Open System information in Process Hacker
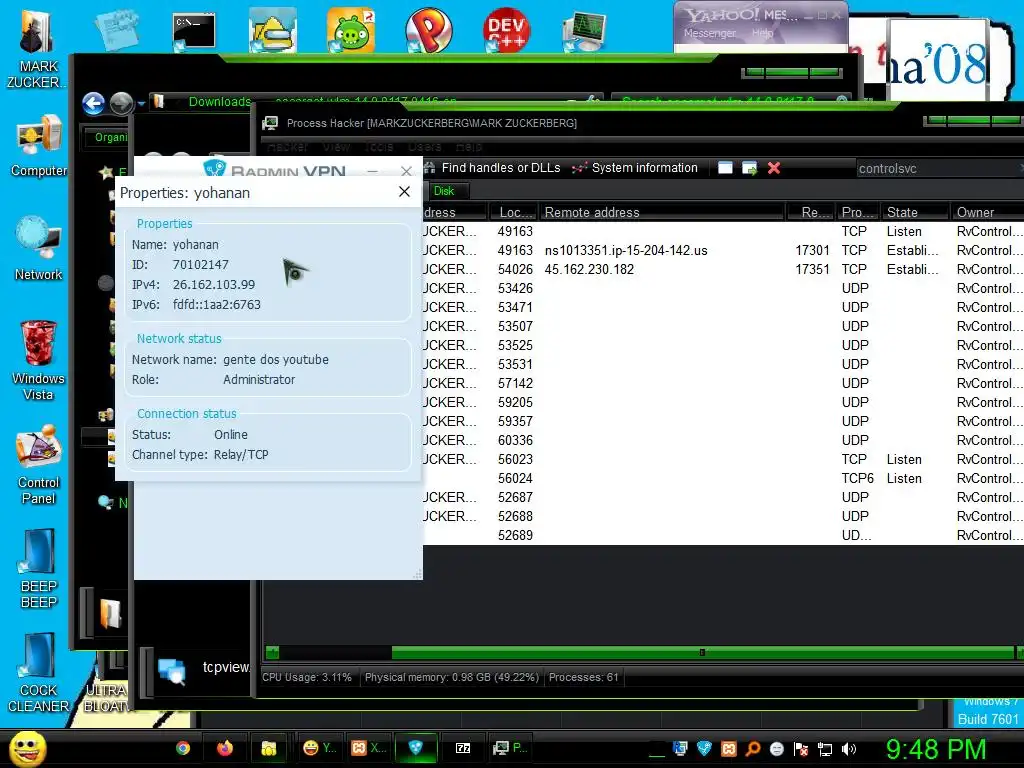The image size is (1024, 768). click(x=635, y=168)
